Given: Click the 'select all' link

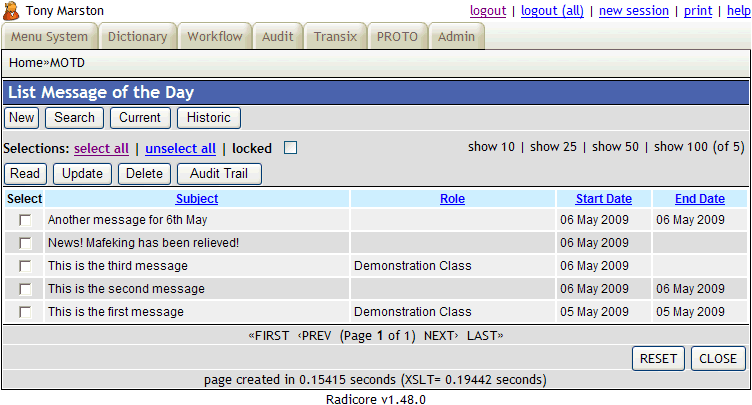Looking at the screenshot, I should [x=101, y=149].
